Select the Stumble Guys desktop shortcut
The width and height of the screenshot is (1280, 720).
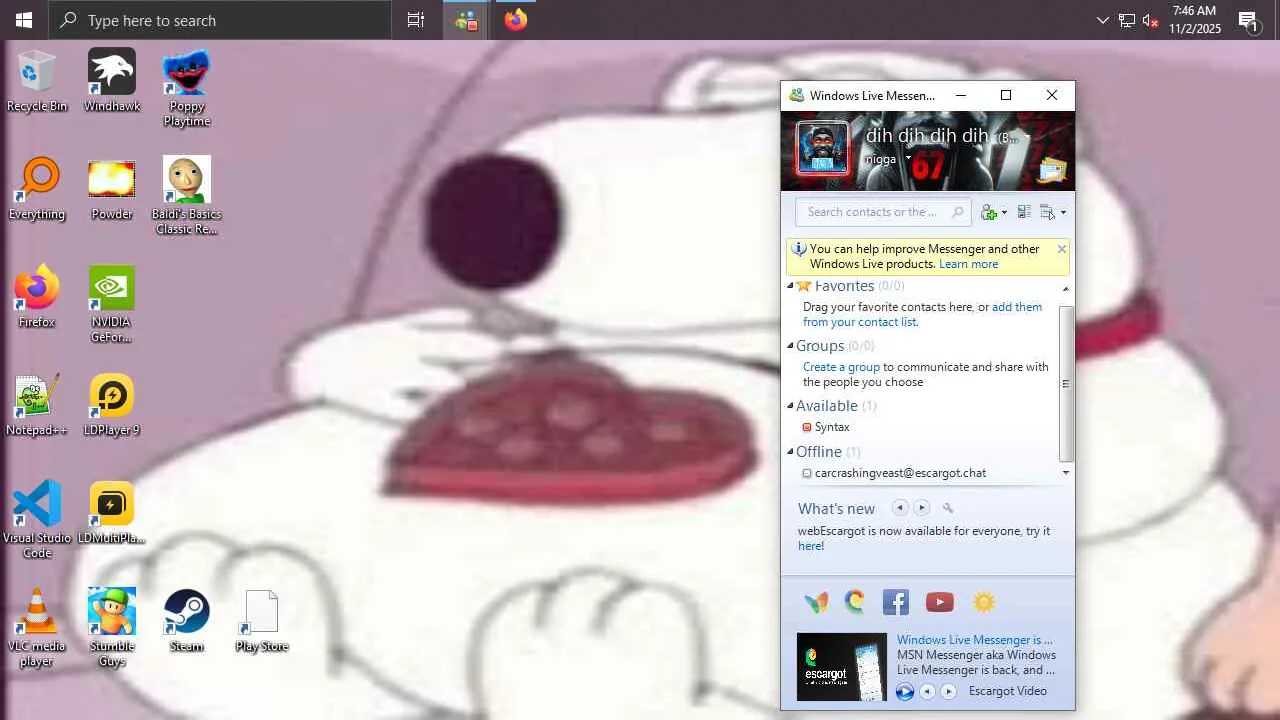tap(112, 627)
